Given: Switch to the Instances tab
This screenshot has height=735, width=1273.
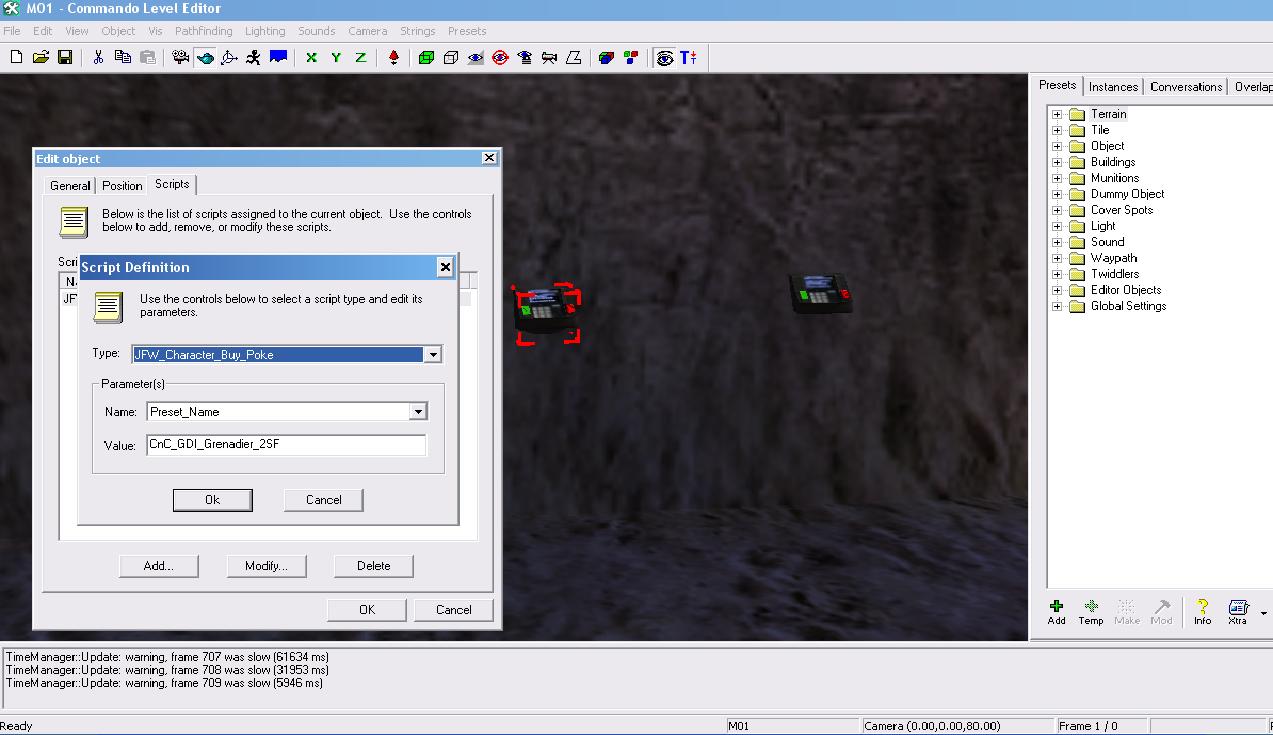Looking at the screenshot, I should [x=1113, y=87].
